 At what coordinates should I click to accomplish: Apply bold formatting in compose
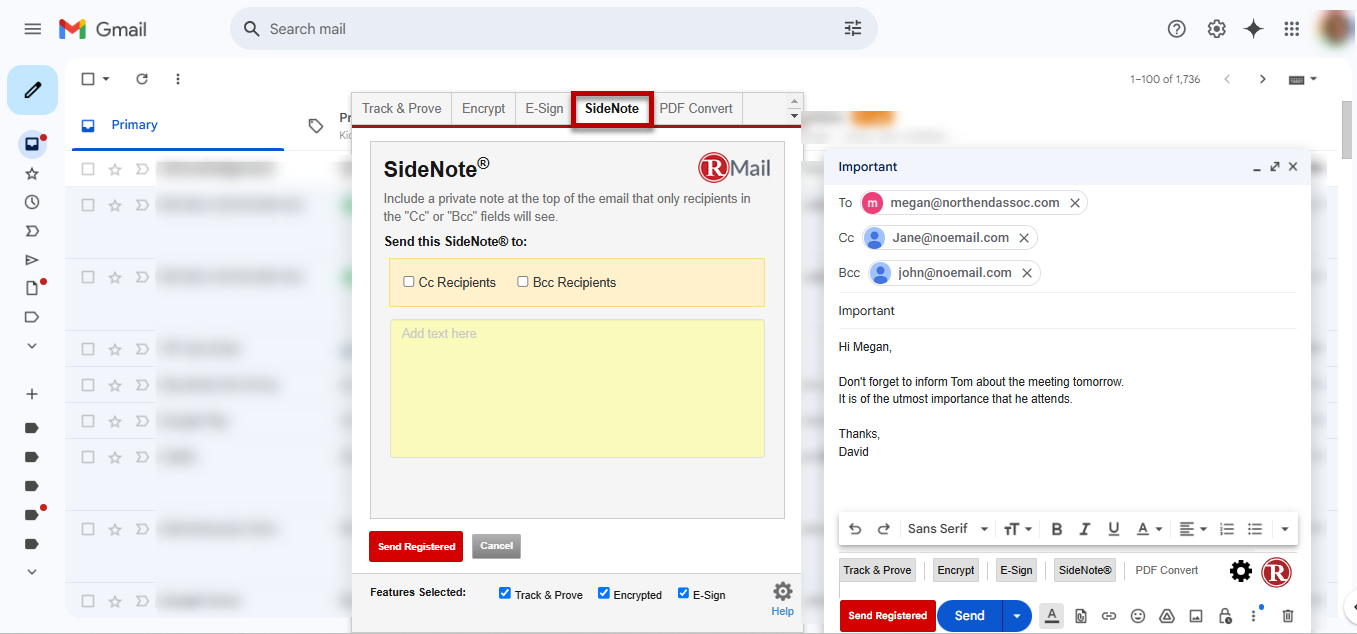click(x=1057, y=529)
